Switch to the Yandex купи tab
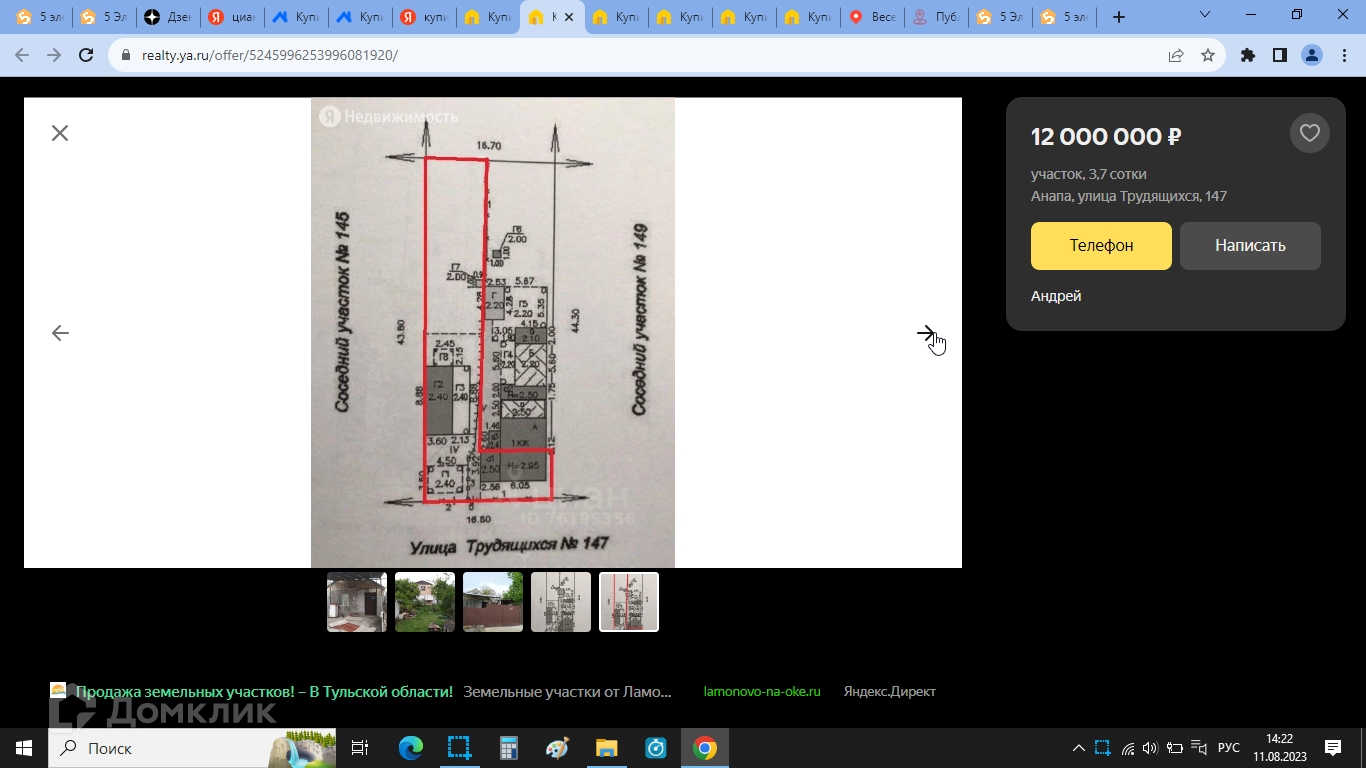 coord(424,17)
